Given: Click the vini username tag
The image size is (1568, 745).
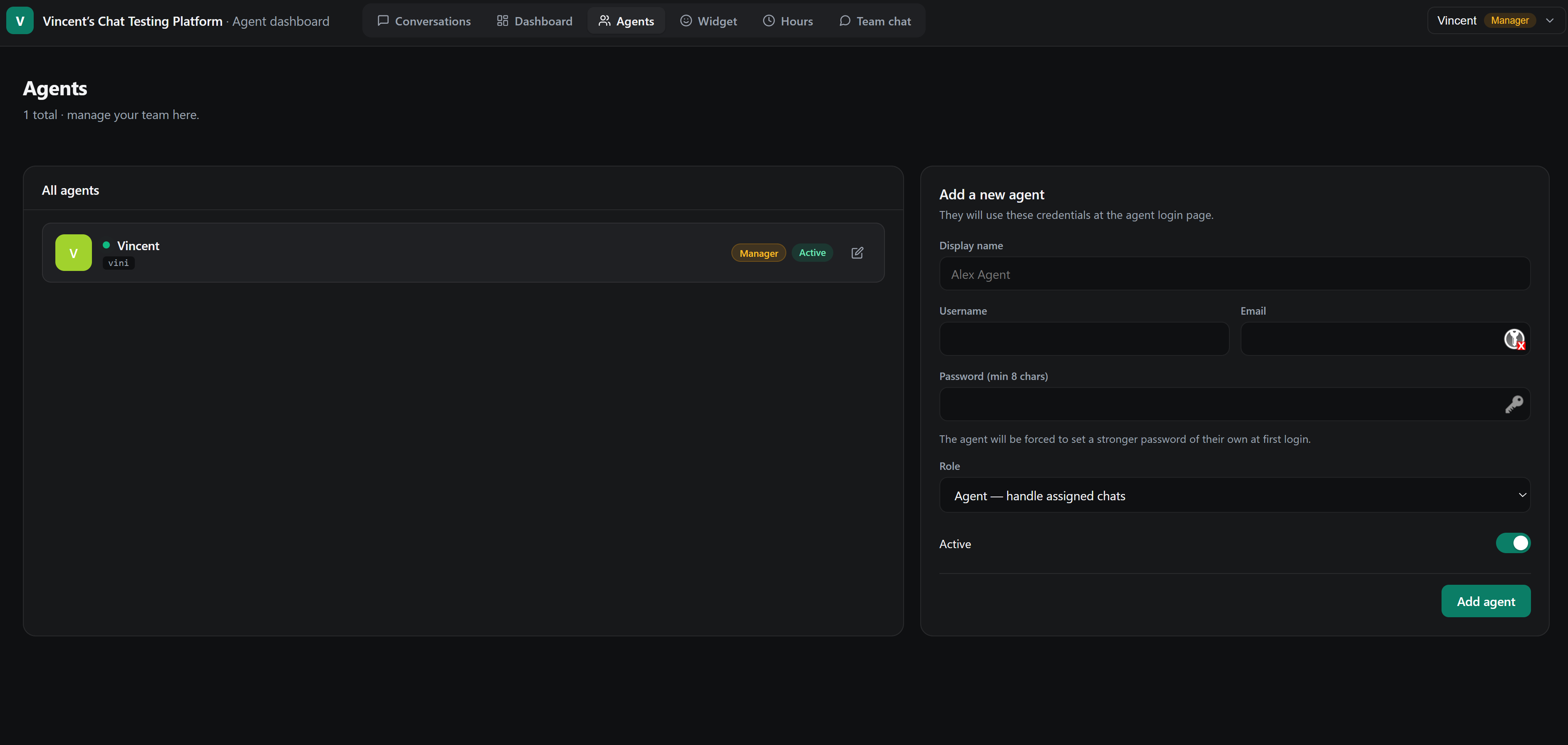Looking at the screenshot, I should (119, 263).
